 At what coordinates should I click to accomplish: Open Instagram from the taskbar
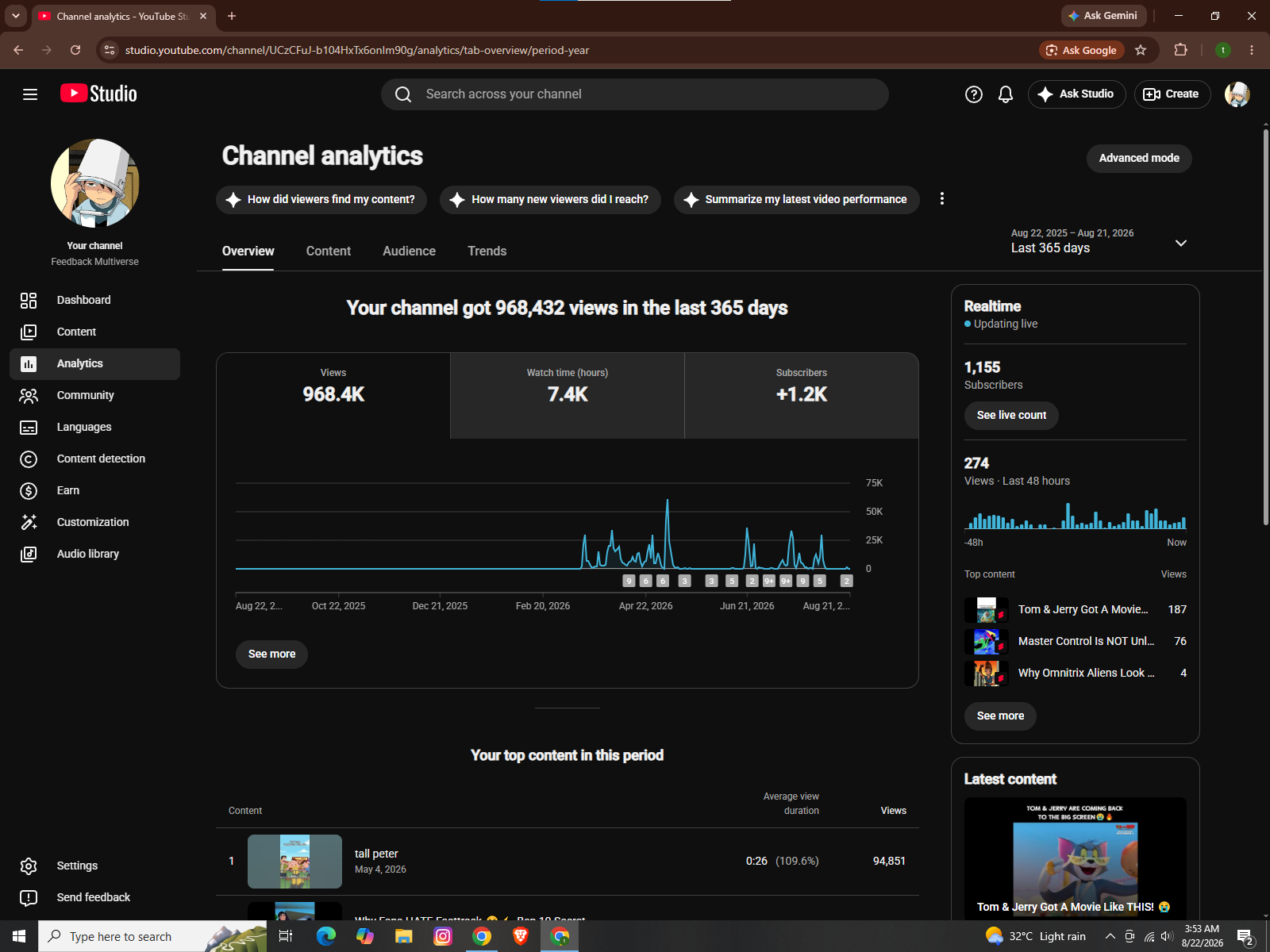pos(443,936)
